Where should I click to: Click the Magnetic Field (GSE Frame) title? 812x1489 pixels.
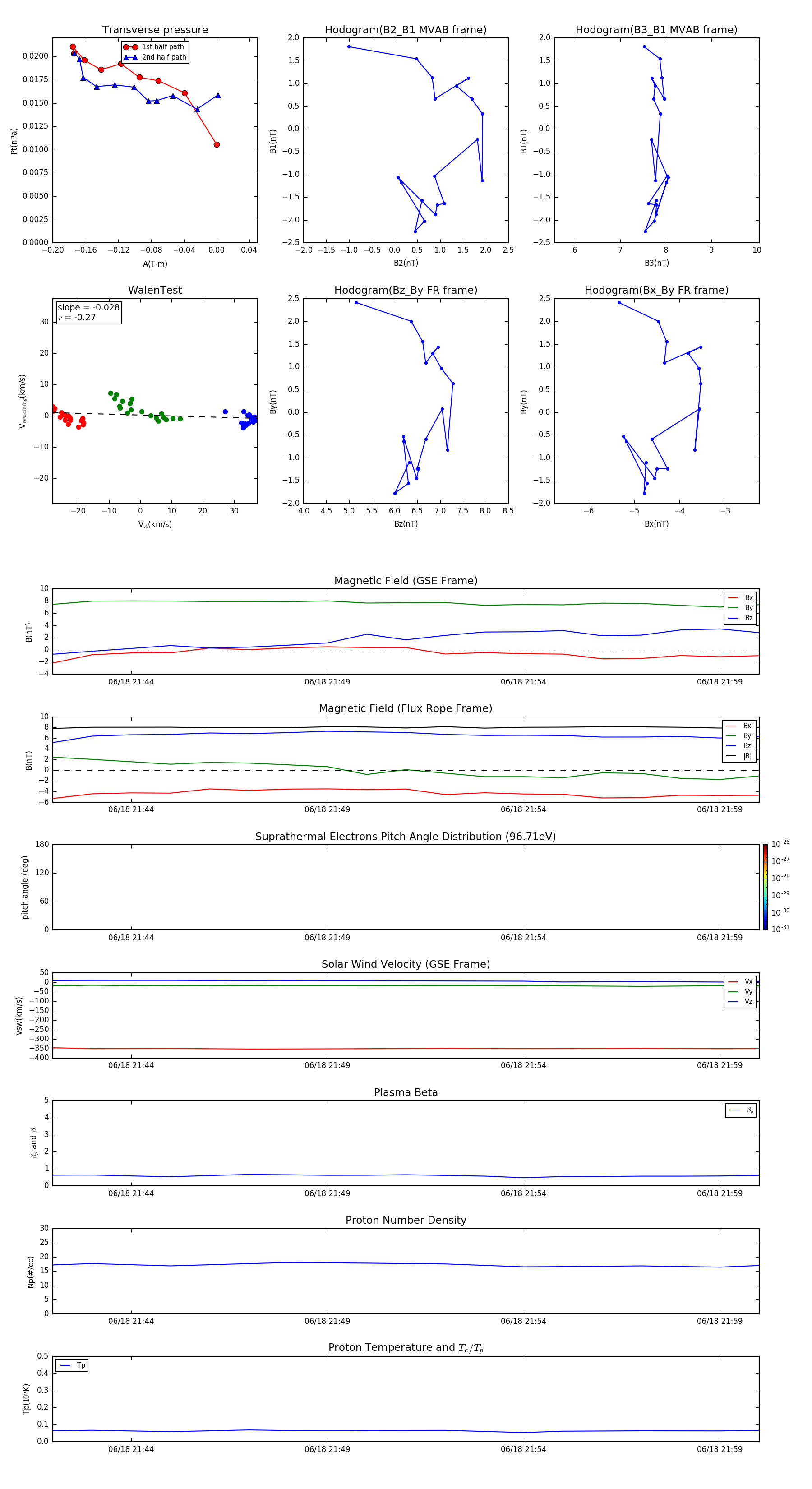pos(406,581)
